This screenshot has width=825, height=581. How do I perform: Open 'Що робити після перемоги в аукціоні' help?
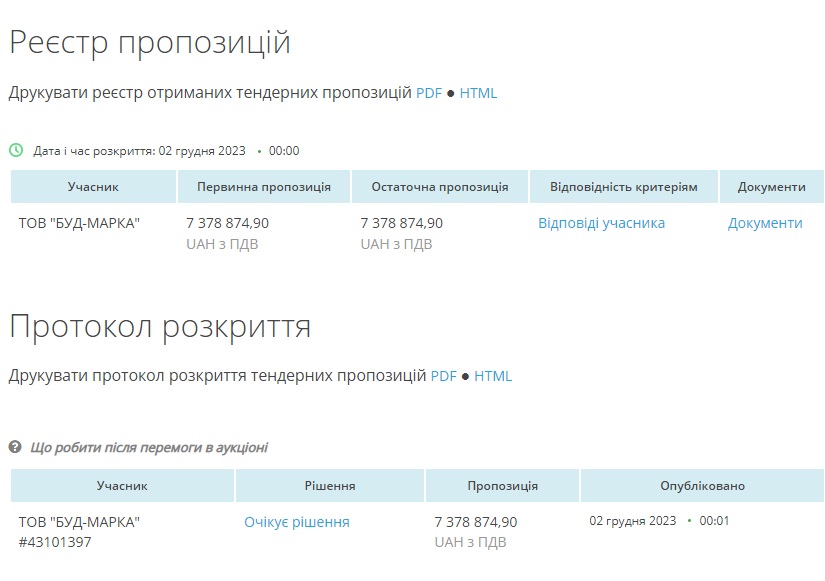[x=149, y=447]
